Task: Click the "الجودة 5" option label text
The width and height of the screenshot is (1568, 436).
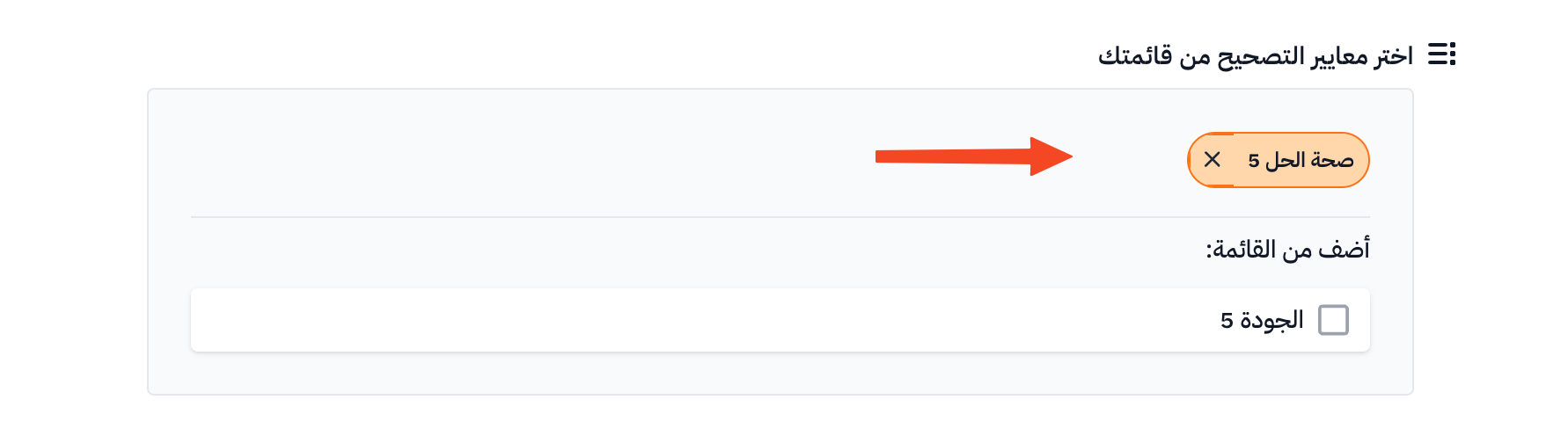Action: [1262, 320]
